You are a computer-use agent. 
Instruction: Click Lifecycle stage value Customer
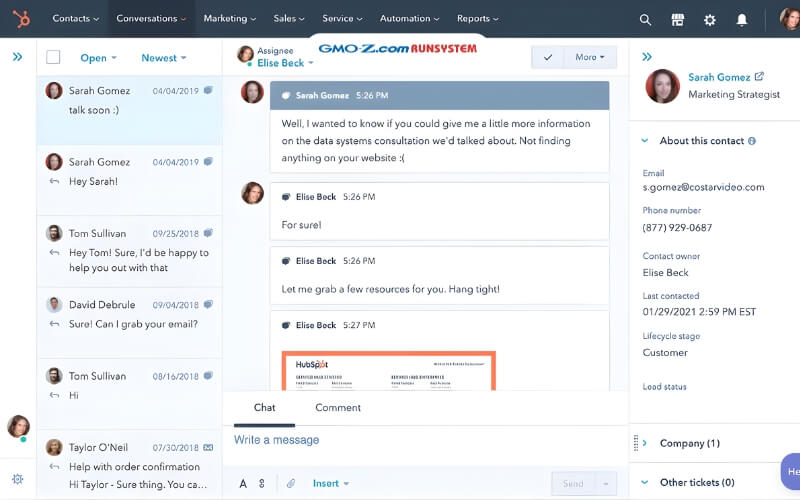click(665, 353)
